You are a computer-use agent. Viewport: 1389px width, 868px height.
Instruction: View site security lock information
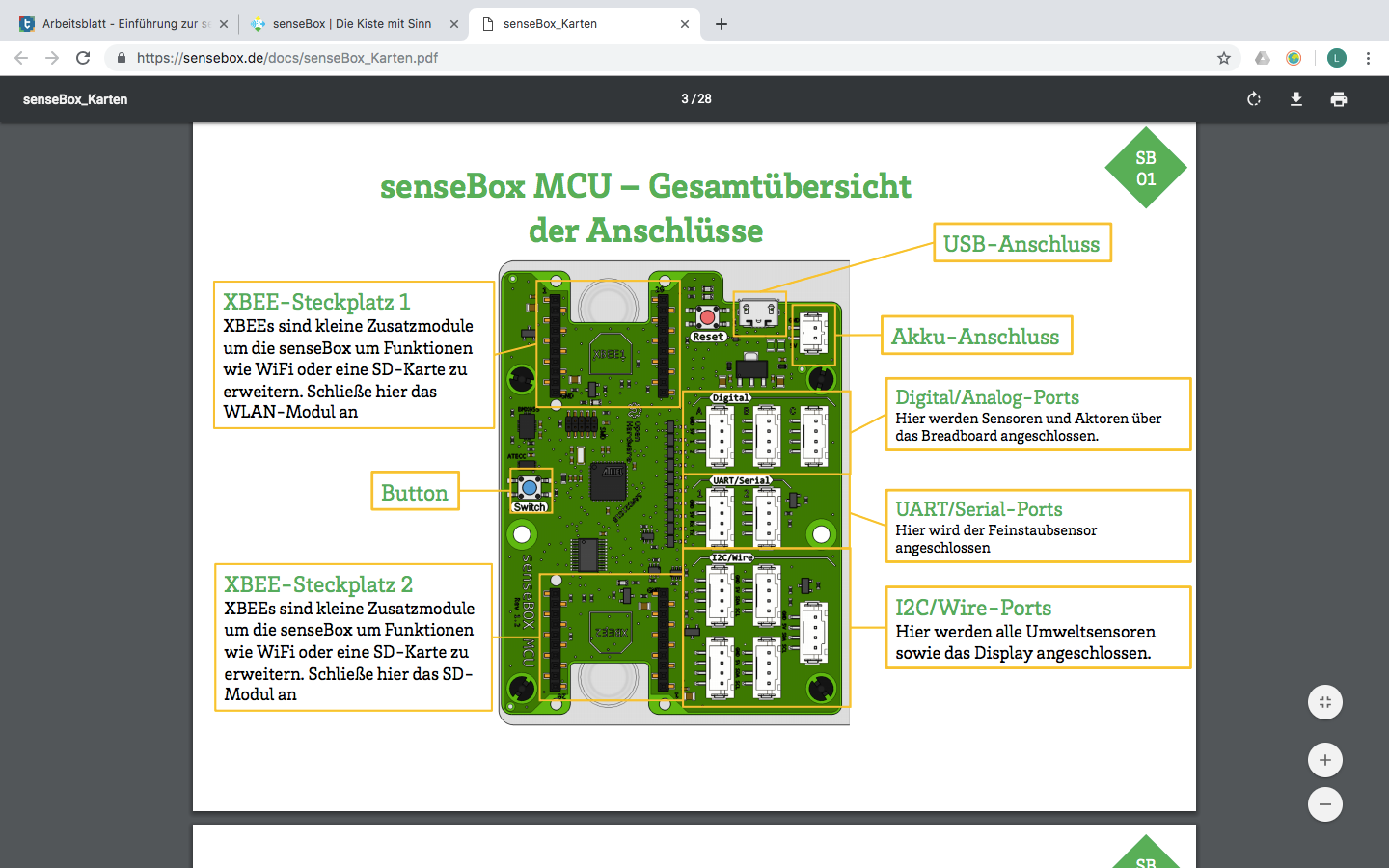121,58
